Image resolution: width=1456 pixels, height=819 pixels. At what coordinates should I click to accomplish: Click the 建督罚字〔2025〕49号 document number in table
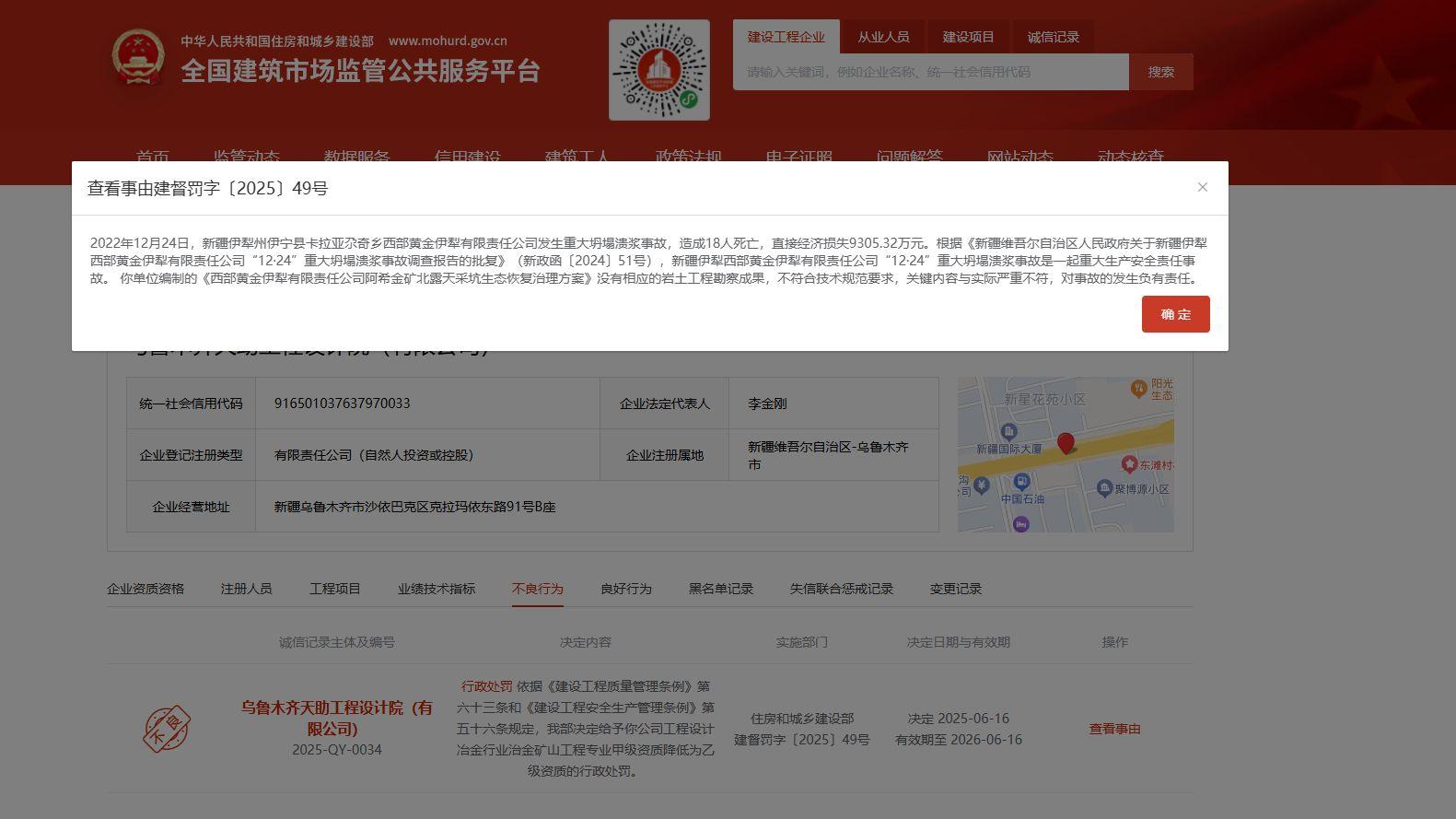[x=801, y=740]
